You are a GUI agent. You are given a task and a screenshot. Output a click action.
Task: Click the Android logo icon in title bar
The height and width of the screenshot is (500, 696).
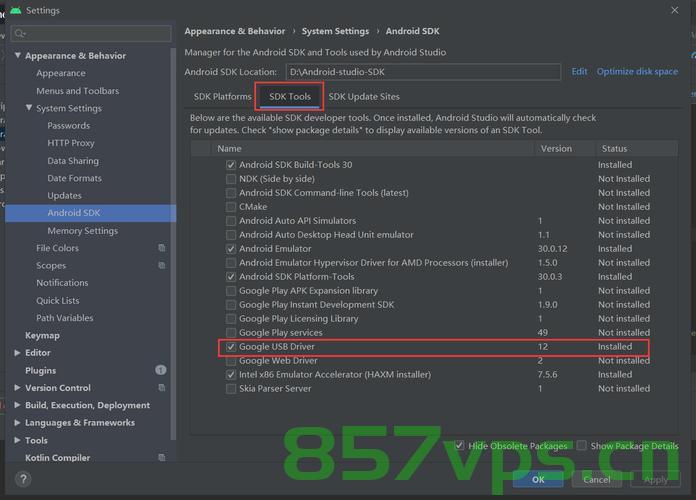16,10
